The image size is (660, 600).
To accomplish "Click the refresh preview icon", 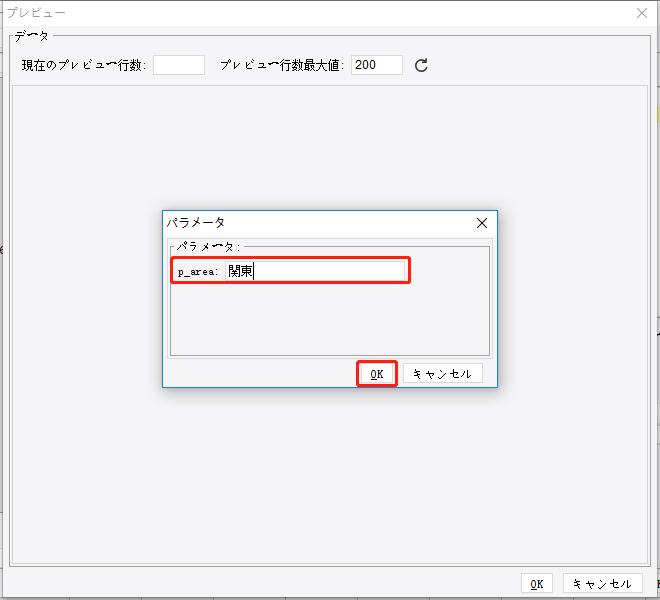I will click(x=421, y=65).
